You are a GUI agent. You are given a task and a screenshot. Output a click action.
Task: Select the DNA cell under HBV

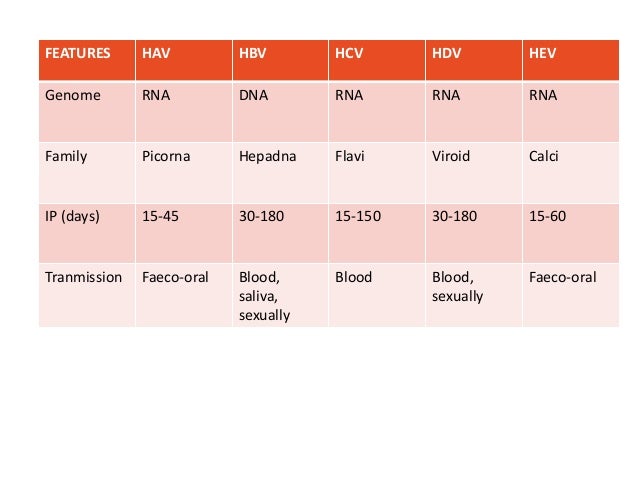pos(280,112)
